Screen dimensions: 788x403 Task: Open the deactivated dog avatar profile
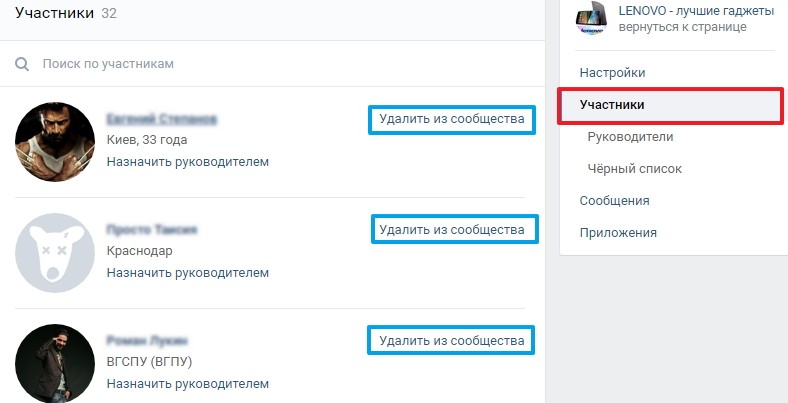coord(55,253)
